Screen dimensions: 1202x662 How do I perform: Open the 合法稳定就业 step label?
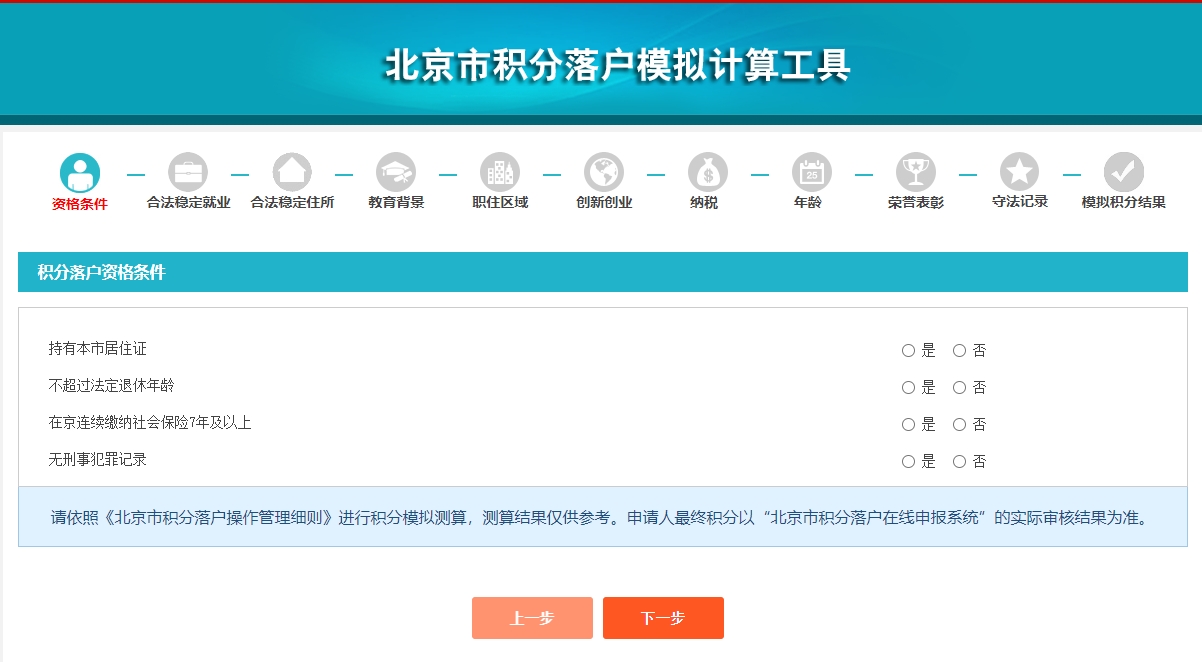[x=188, y=203]
